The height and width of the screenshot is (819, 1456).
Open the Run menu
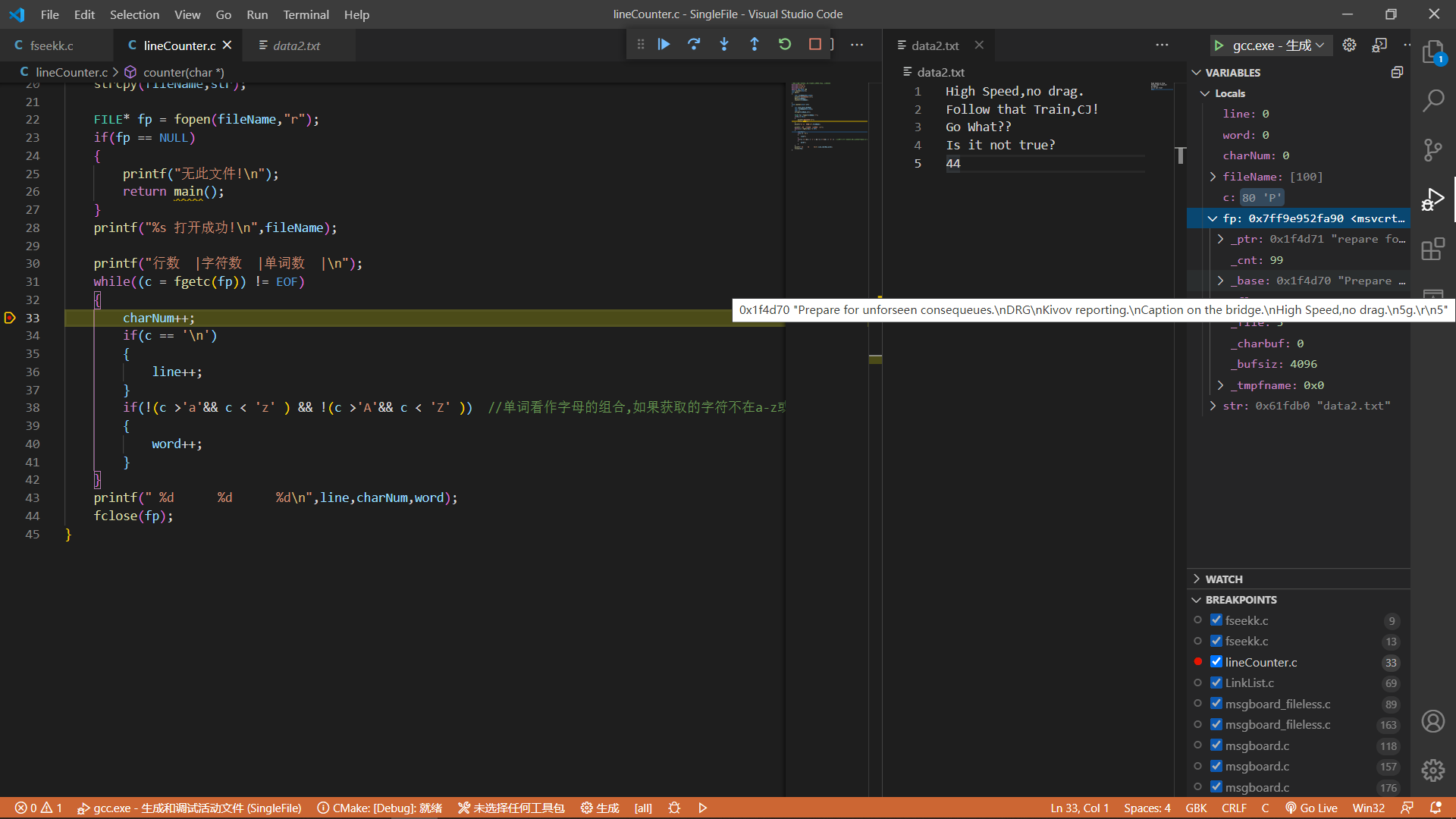tap(257, 14)
